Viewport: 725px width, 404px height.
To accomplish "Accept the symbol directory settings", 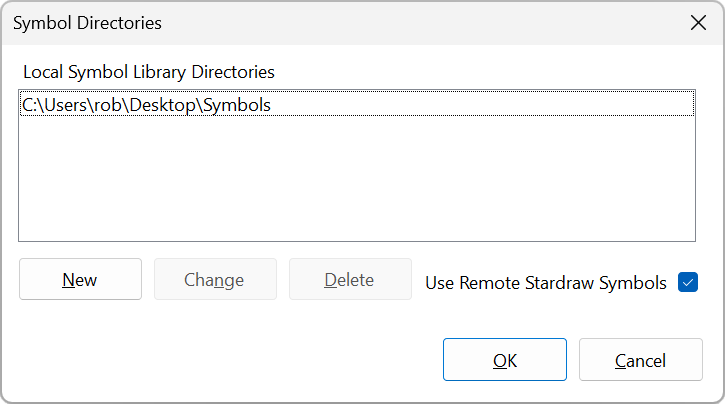I will tap(505, 360).
